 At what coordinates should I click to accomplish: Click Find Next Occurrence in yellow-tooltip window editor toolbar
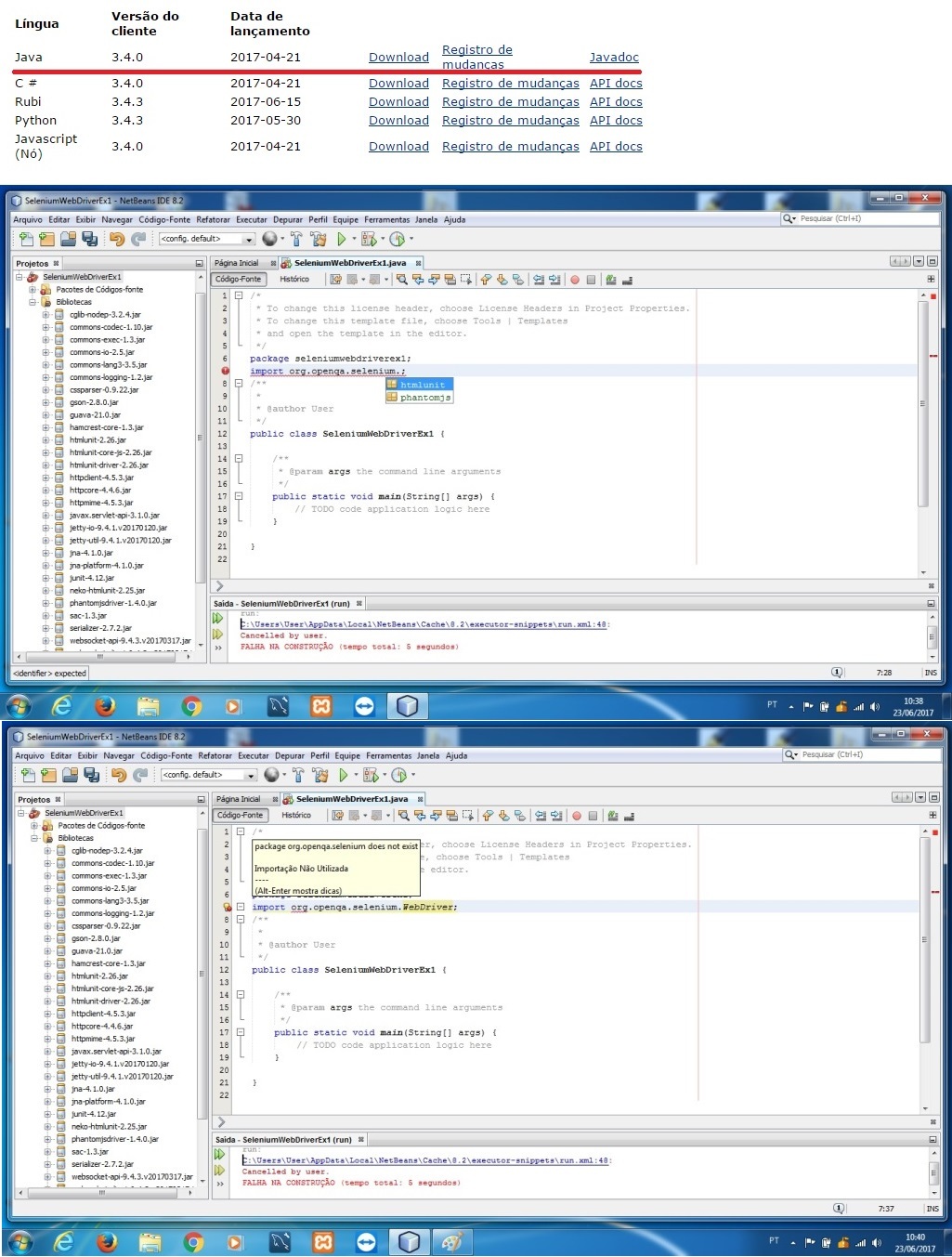tap(436, 816)
